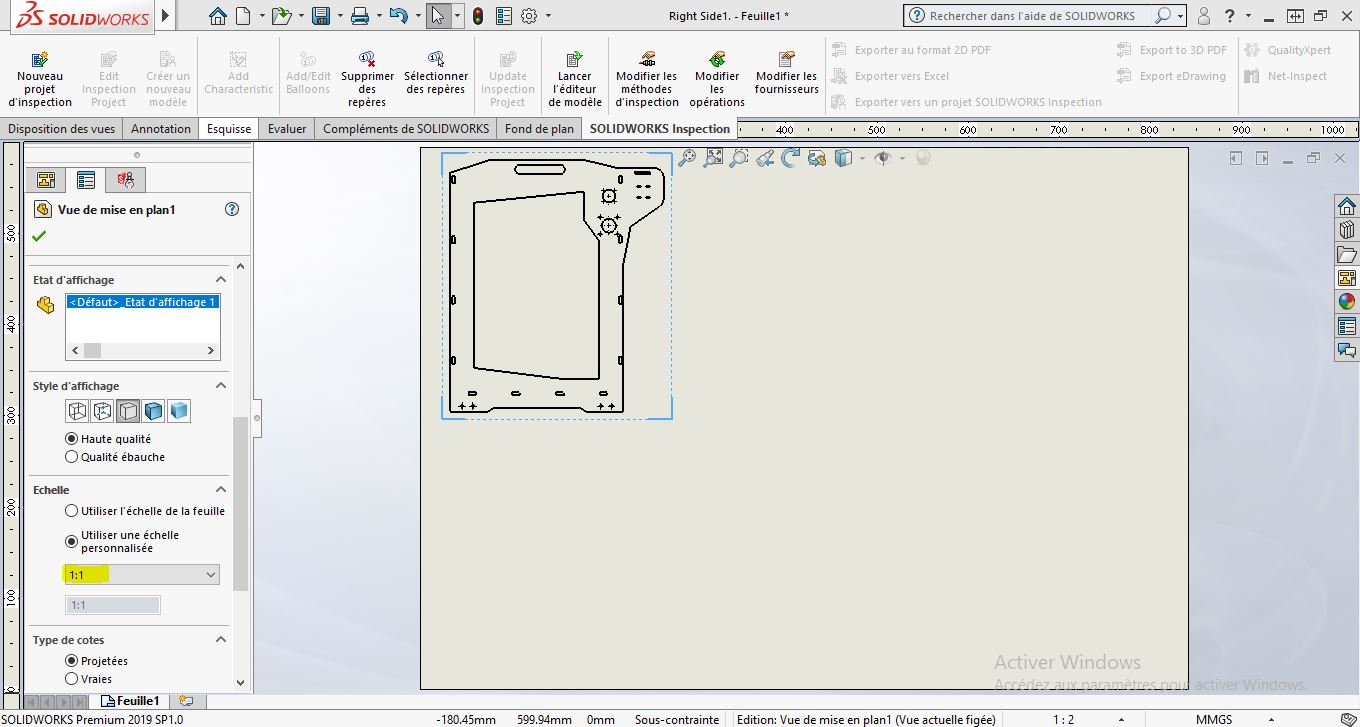Screen dimensions: 1360x727
Task: Click the Rotate view arrow icon
Action: [790, 158]
